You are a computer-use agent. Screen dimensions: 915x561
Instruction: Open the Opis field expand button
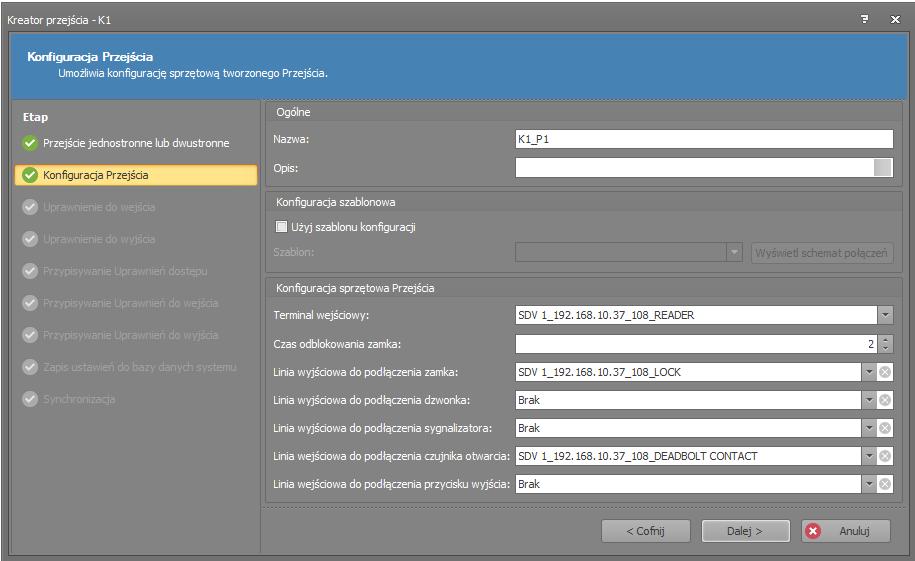pos(883,168)
